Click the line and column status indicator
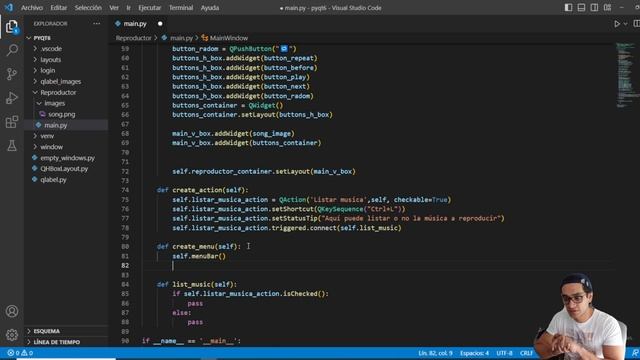 [435, 353]
